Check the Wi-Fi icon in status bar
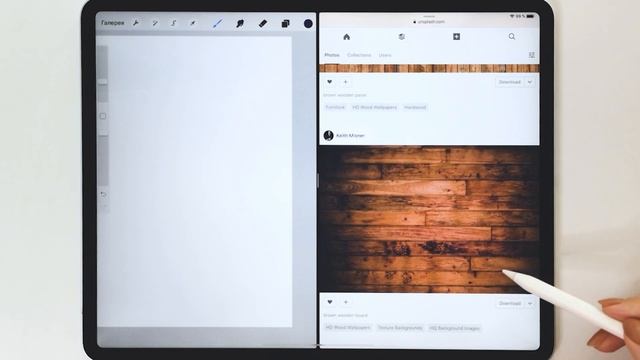The width and height of the screenshot is (640, 360). point(512,16)
